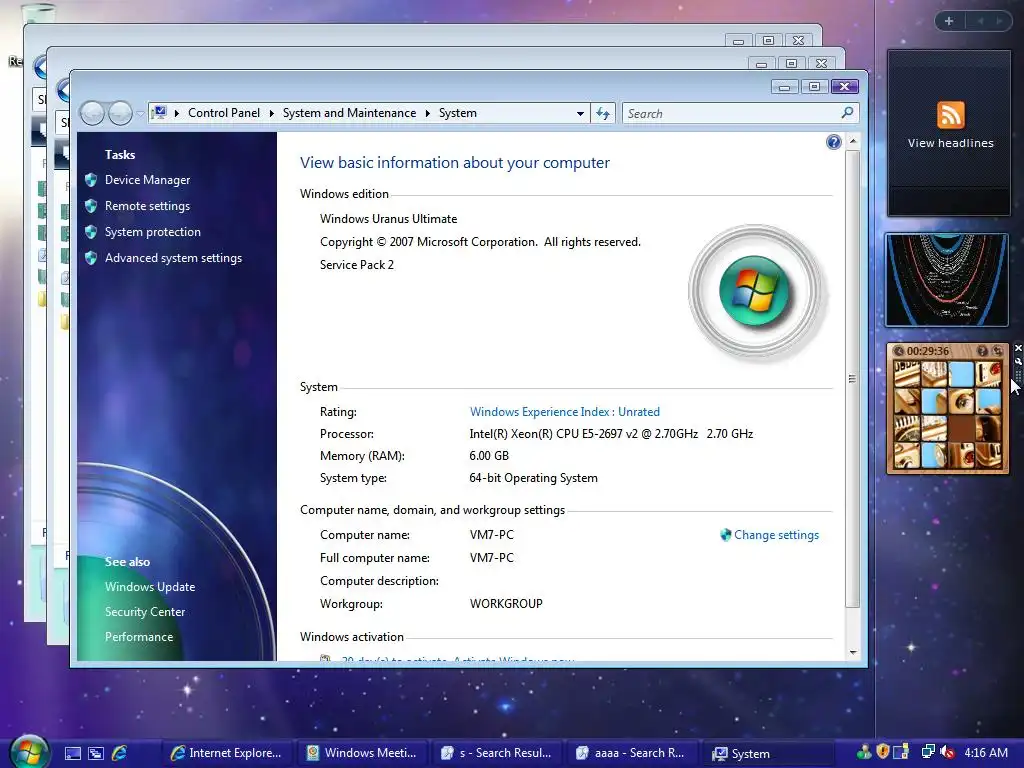Open System protection task link

pos(153,232)
